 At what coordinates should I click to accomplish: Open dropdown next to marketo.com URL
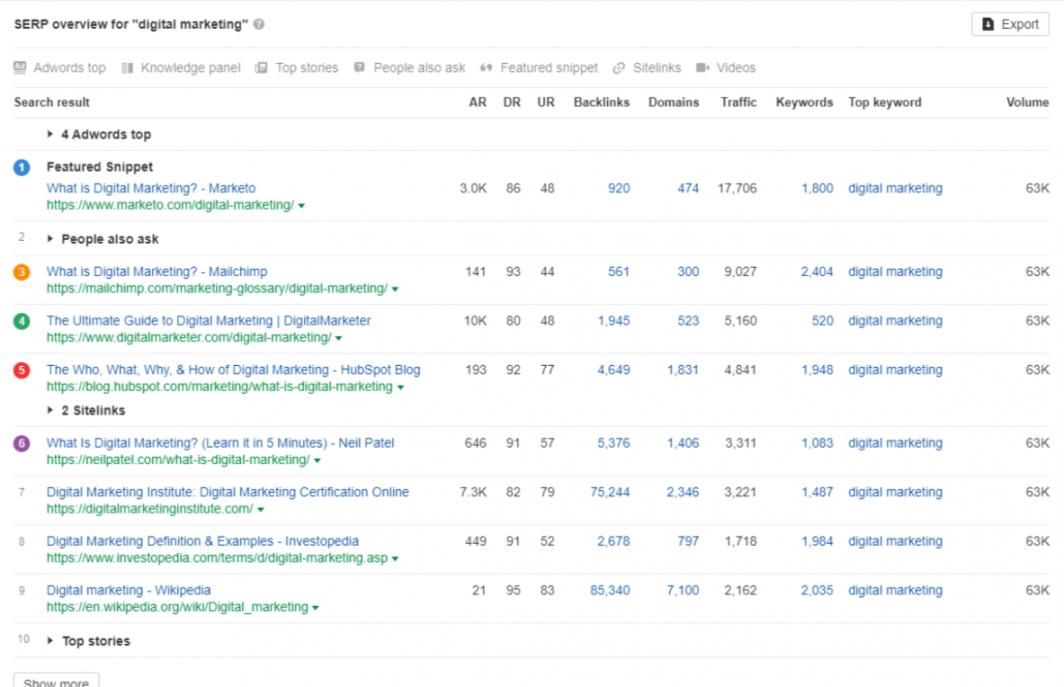(302, 206)
